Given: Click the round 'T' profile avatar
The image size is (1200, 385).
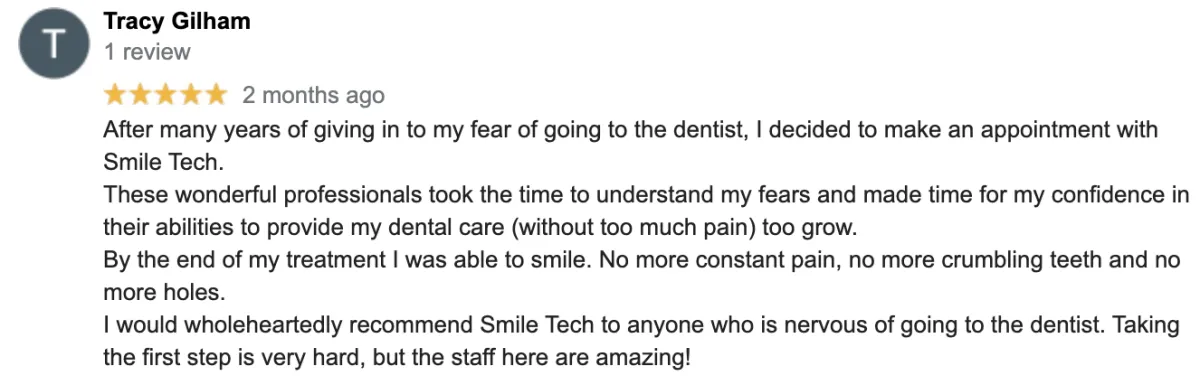Looking at the screenshot, I should pyautogui.click(x=50, y=47).
